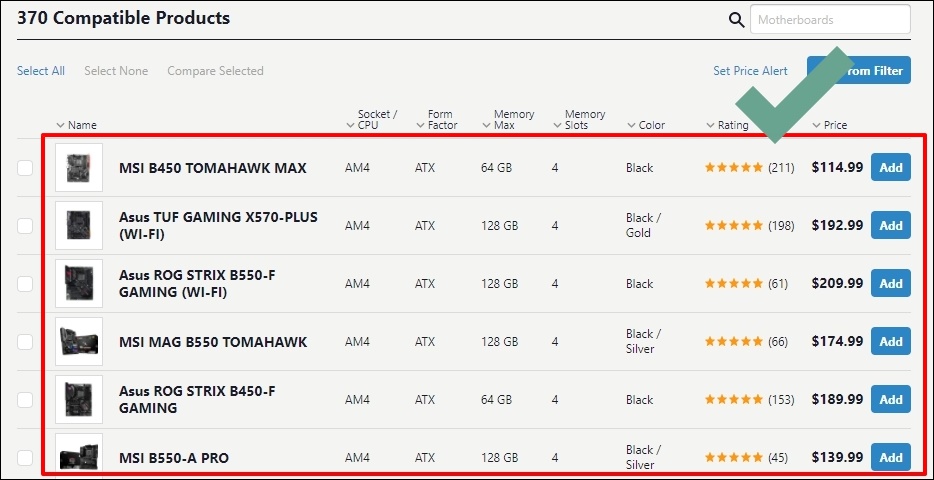This screenshot has width=934, height=480.
Task: Click the $114.99 price
Action: (x=837, y=167)
